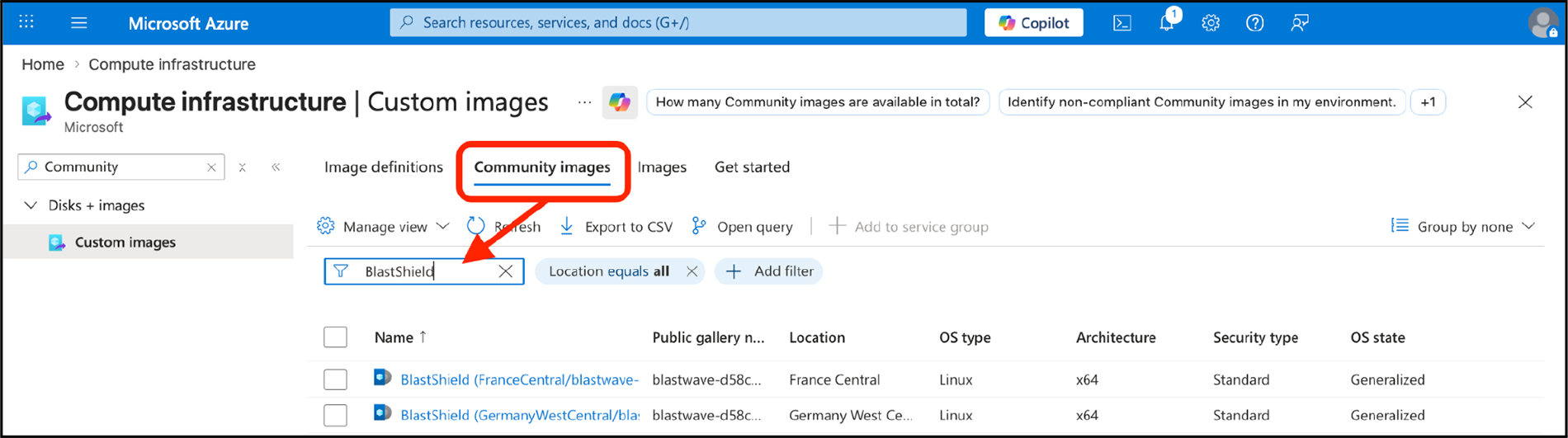Screen dimensions: 1568x438
Task: Click the Copilot suggestions icon
Action: pos(620,102)
